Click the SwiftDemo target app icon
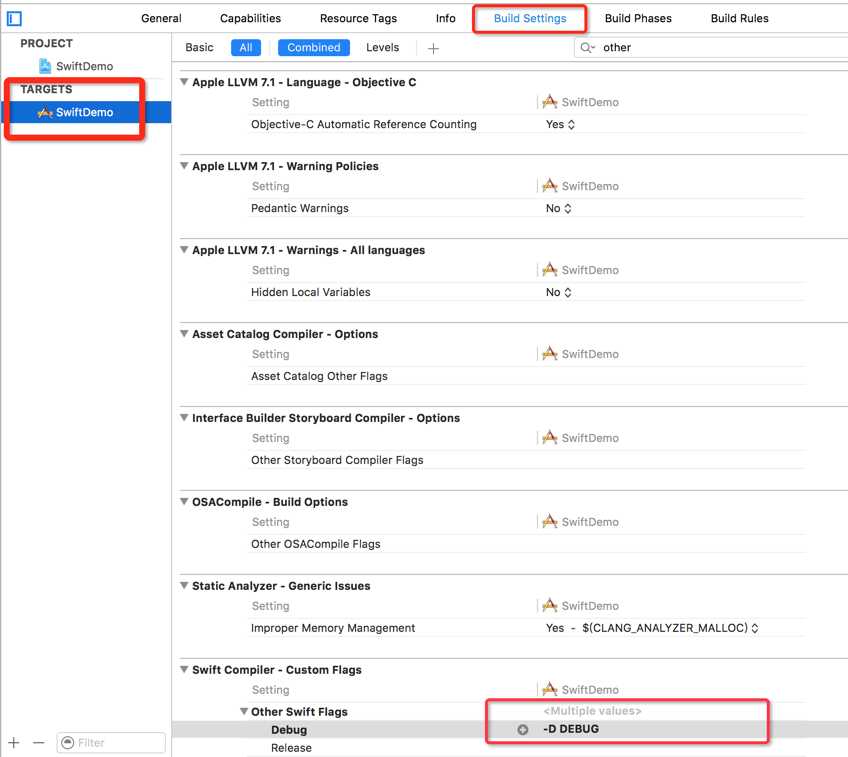This screenshot has width=848, height=757. tap(45, 112)
